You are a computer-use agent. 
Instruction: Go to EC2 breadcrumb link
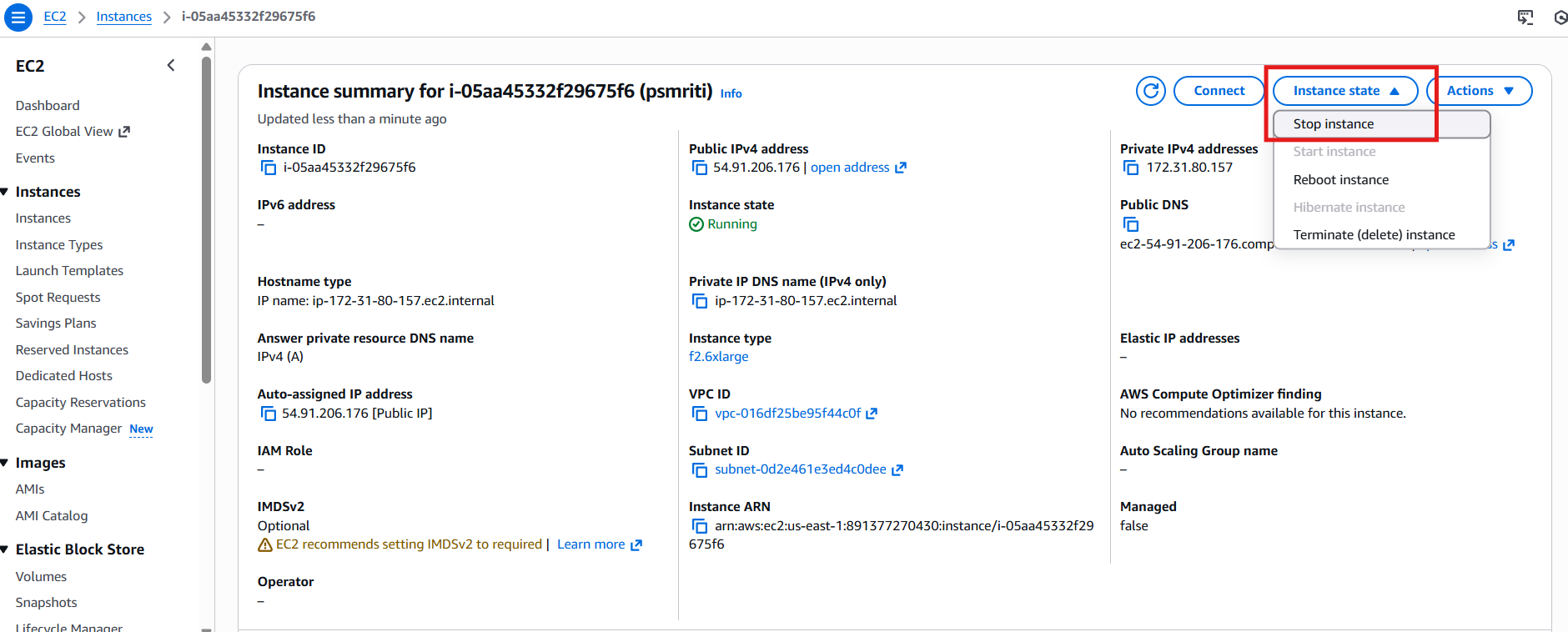[x=55, y=17]
